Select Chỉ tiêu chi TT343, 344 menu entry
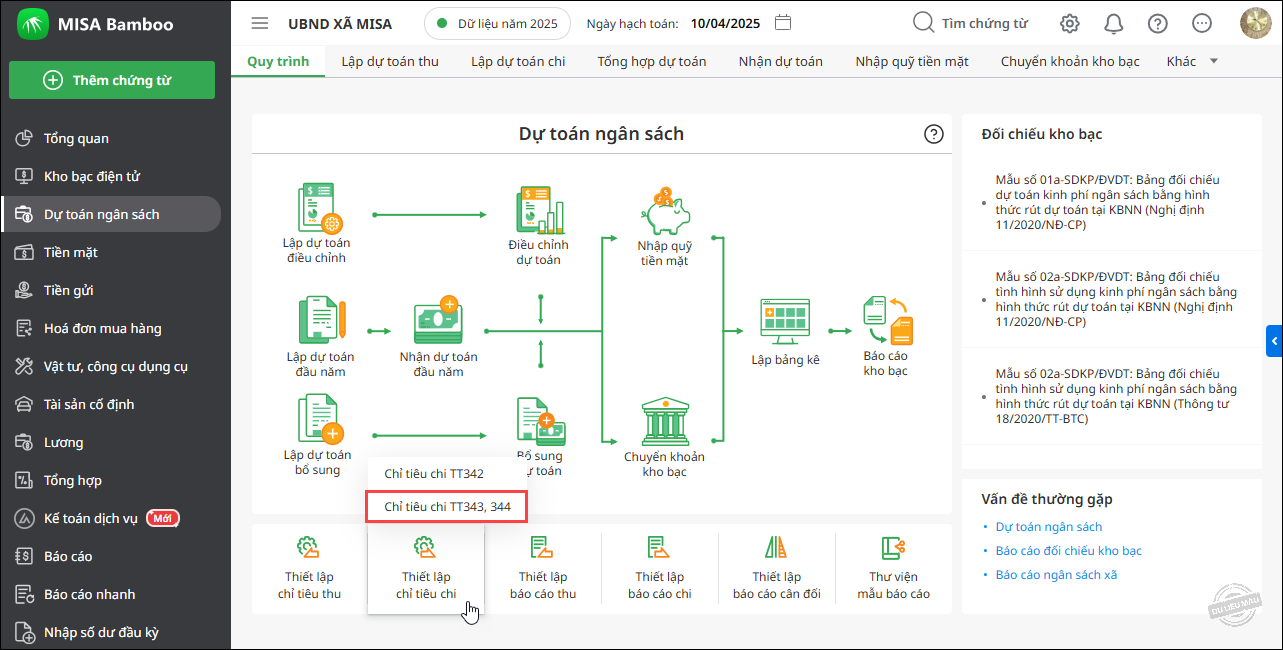Image resolution: width=1283 pixels, height=650 pixels. tap(447, 507)
